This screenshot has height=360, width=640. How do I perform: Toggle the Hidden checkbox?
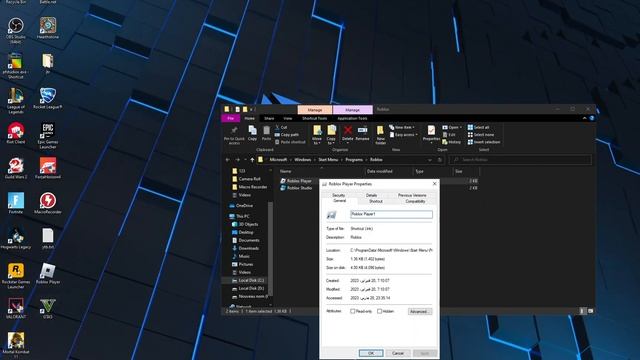pos(380,311)
